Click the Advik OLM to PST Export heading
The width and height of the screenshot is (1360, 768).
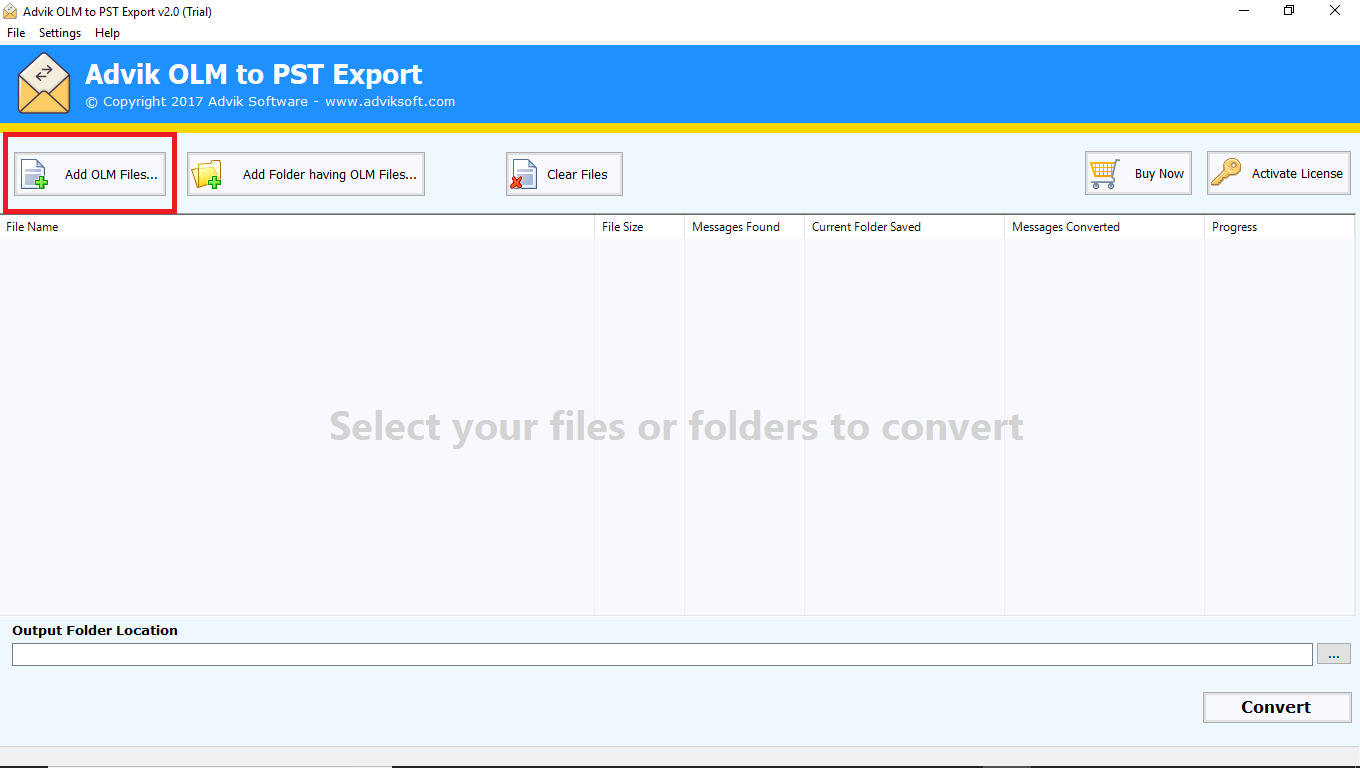[254, 74]
